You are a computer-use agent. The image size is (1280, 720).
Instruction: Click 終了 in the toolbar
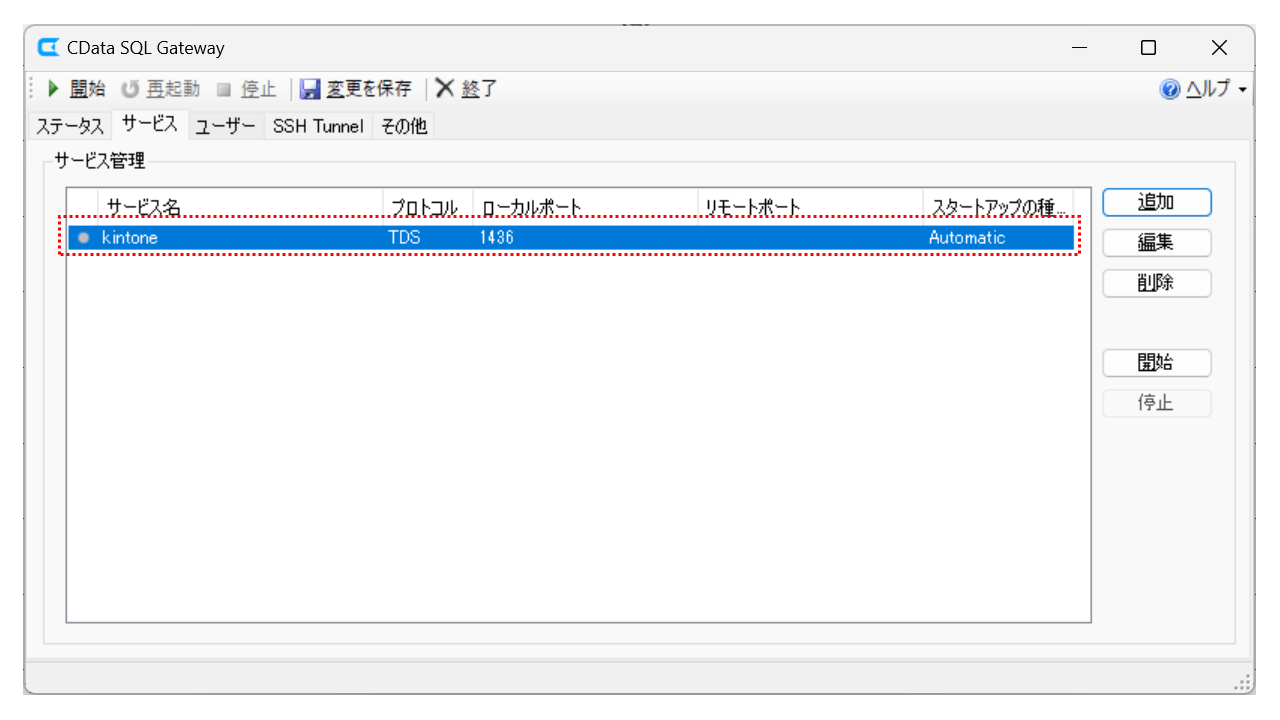point(479,89)
